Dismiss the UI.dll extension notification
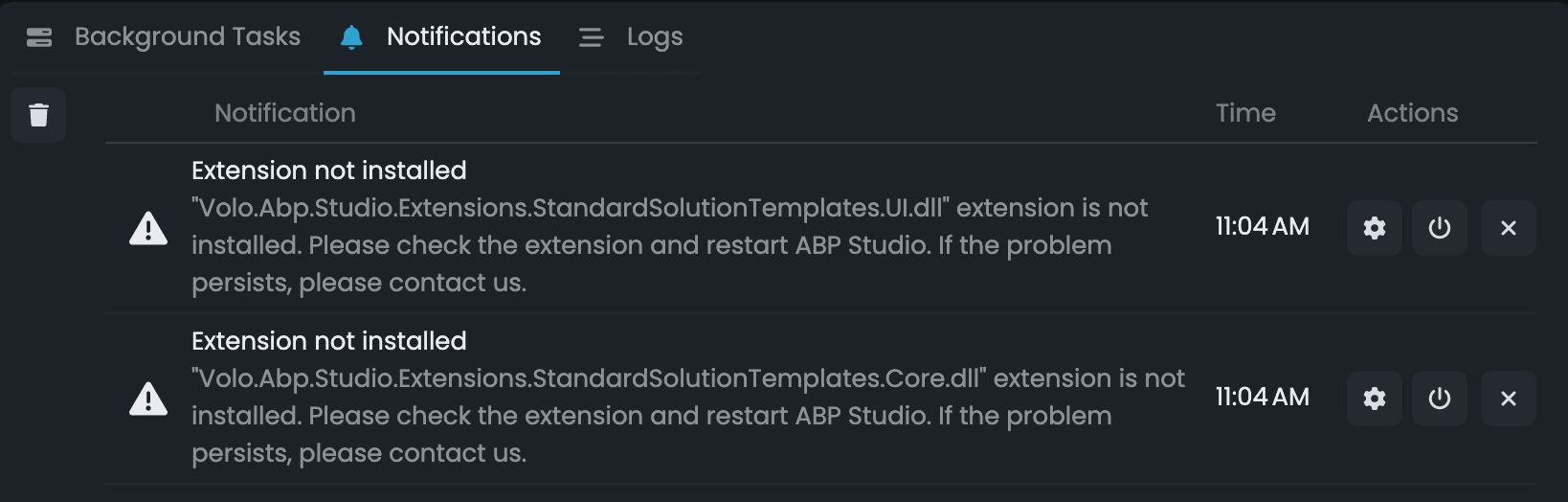 [1508, 228]
